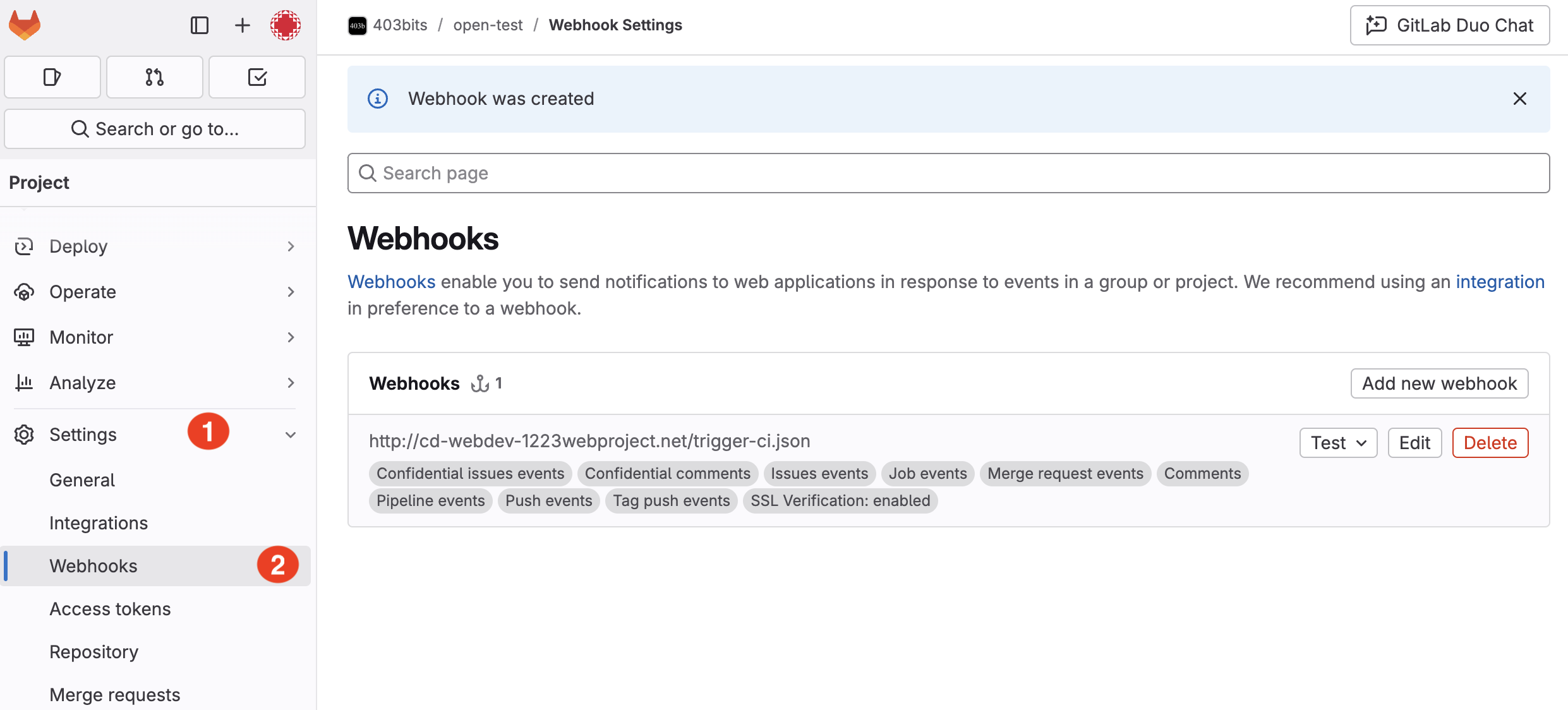Open assigned issues shortcut icon
This screenshot has width=1568, height=710.
coord(52,77)
